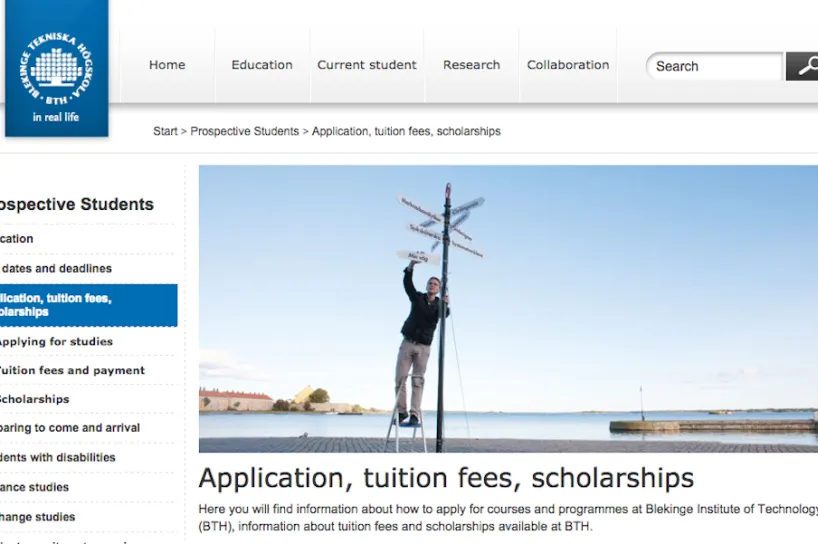This screenshot has width=818, height=544.
Task: Click the search magnifier icon button
Action: 802,66
